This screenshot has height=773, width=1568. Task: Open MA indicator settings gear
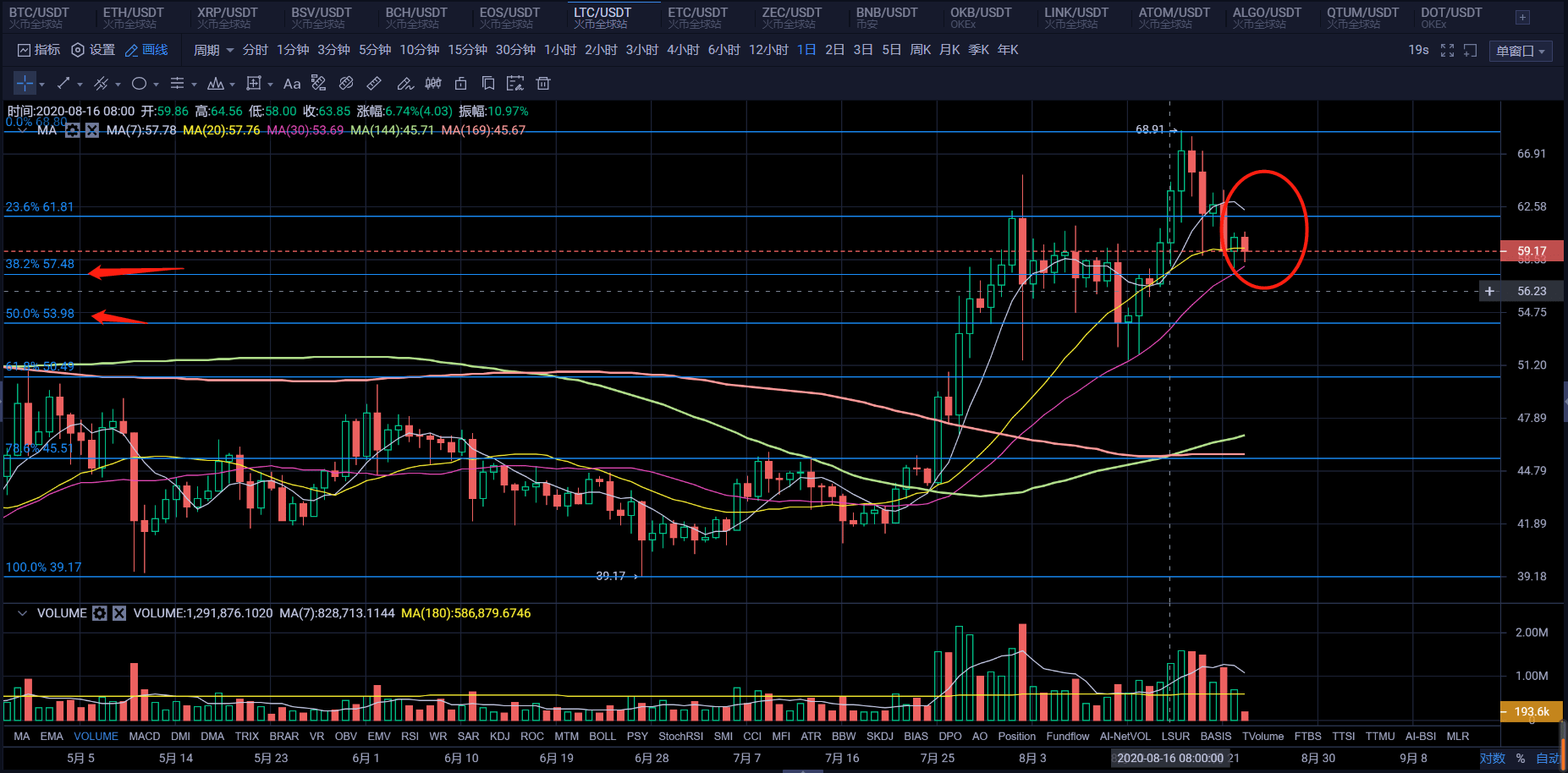coord(73,130)
